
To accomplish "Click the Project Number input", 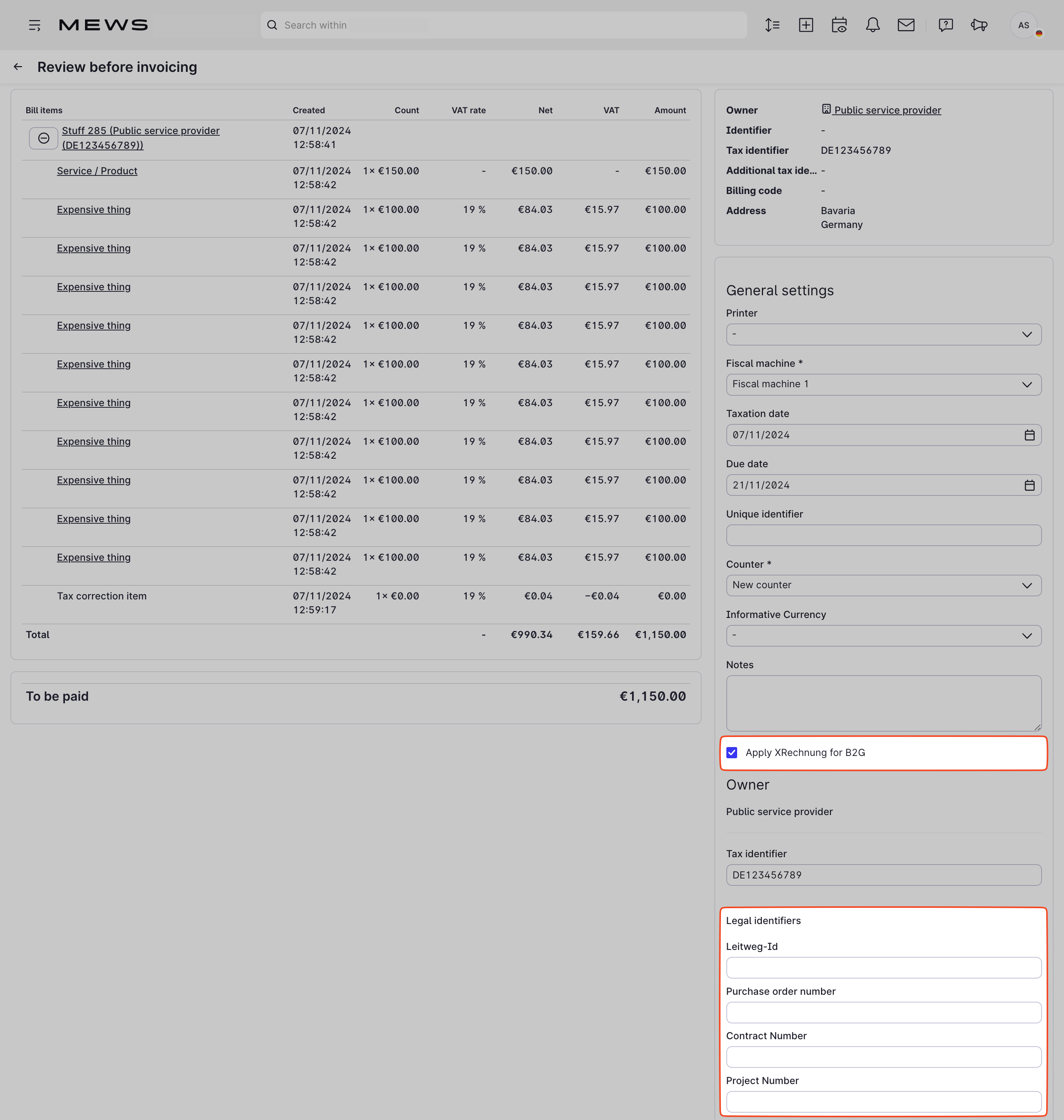I will click(x=884, y=1102).
